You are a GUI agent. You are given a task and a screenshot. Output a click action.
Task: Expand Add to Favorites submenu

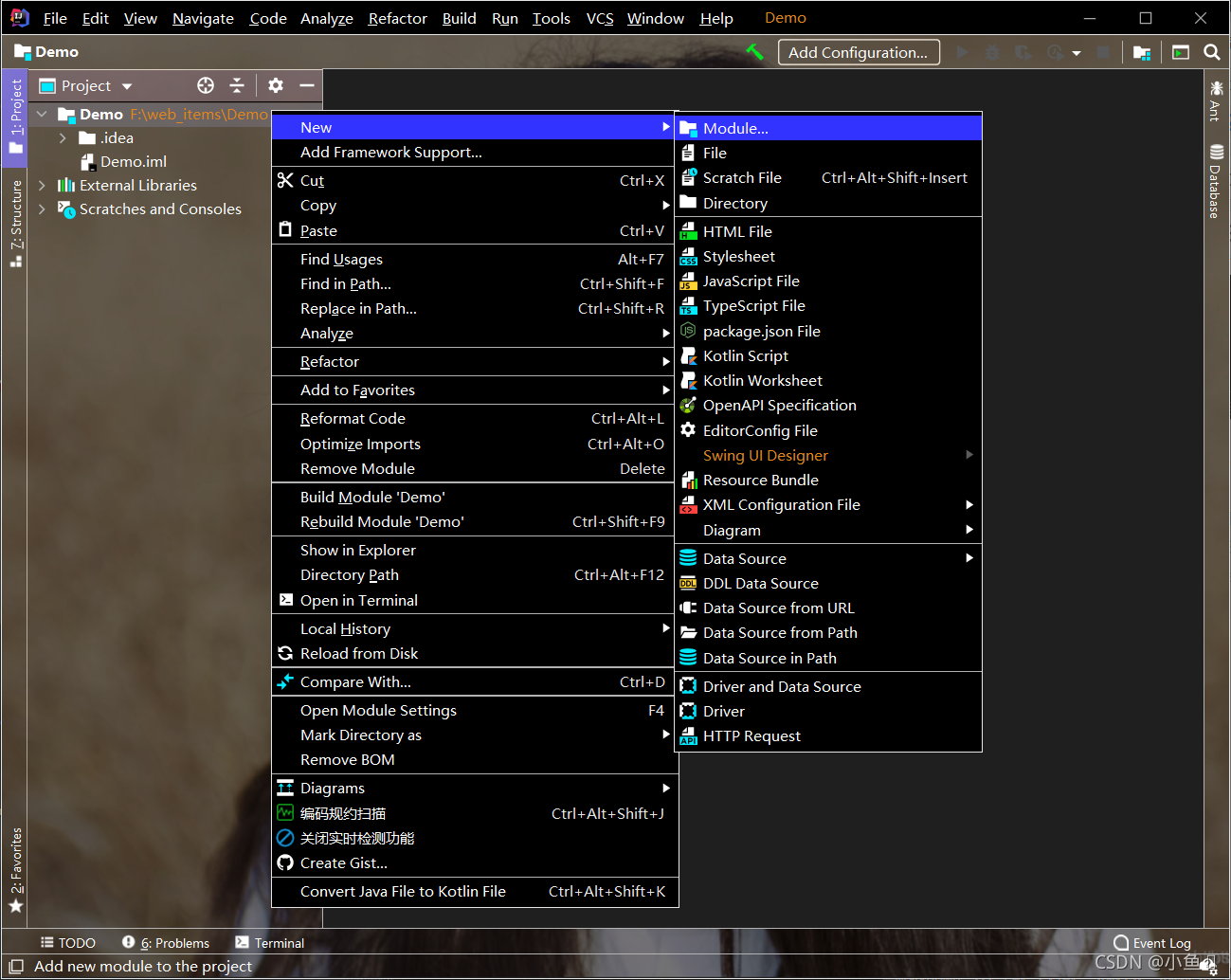[473, 390]
